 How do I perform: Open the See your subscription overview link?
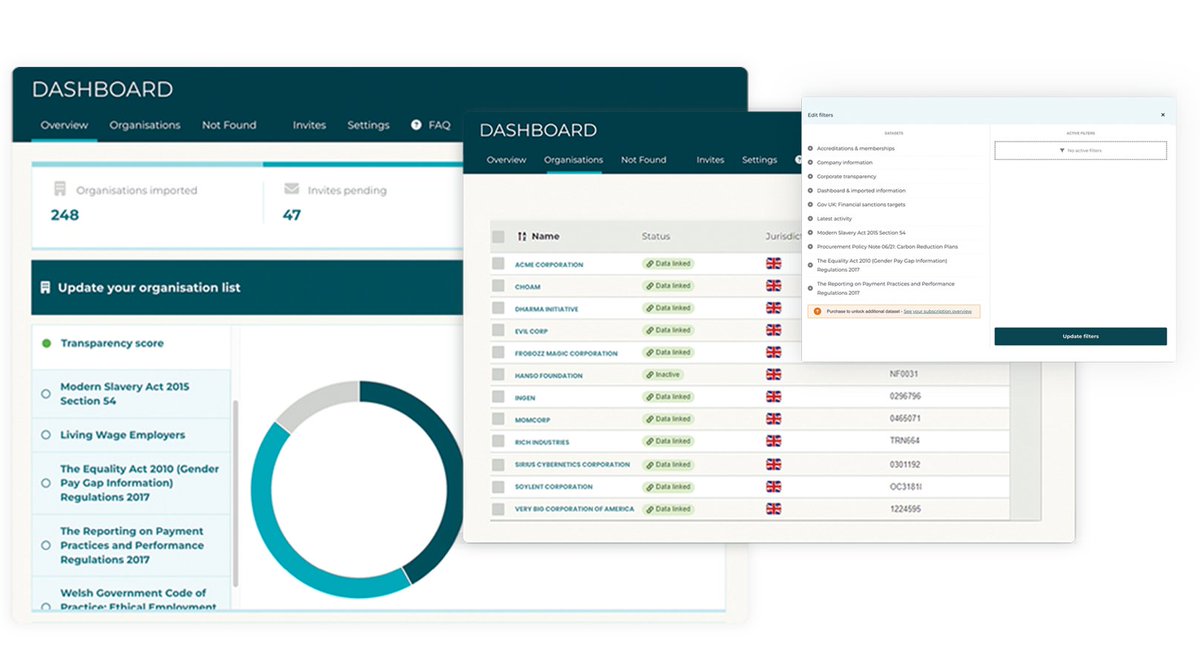(x=937, y=312)
